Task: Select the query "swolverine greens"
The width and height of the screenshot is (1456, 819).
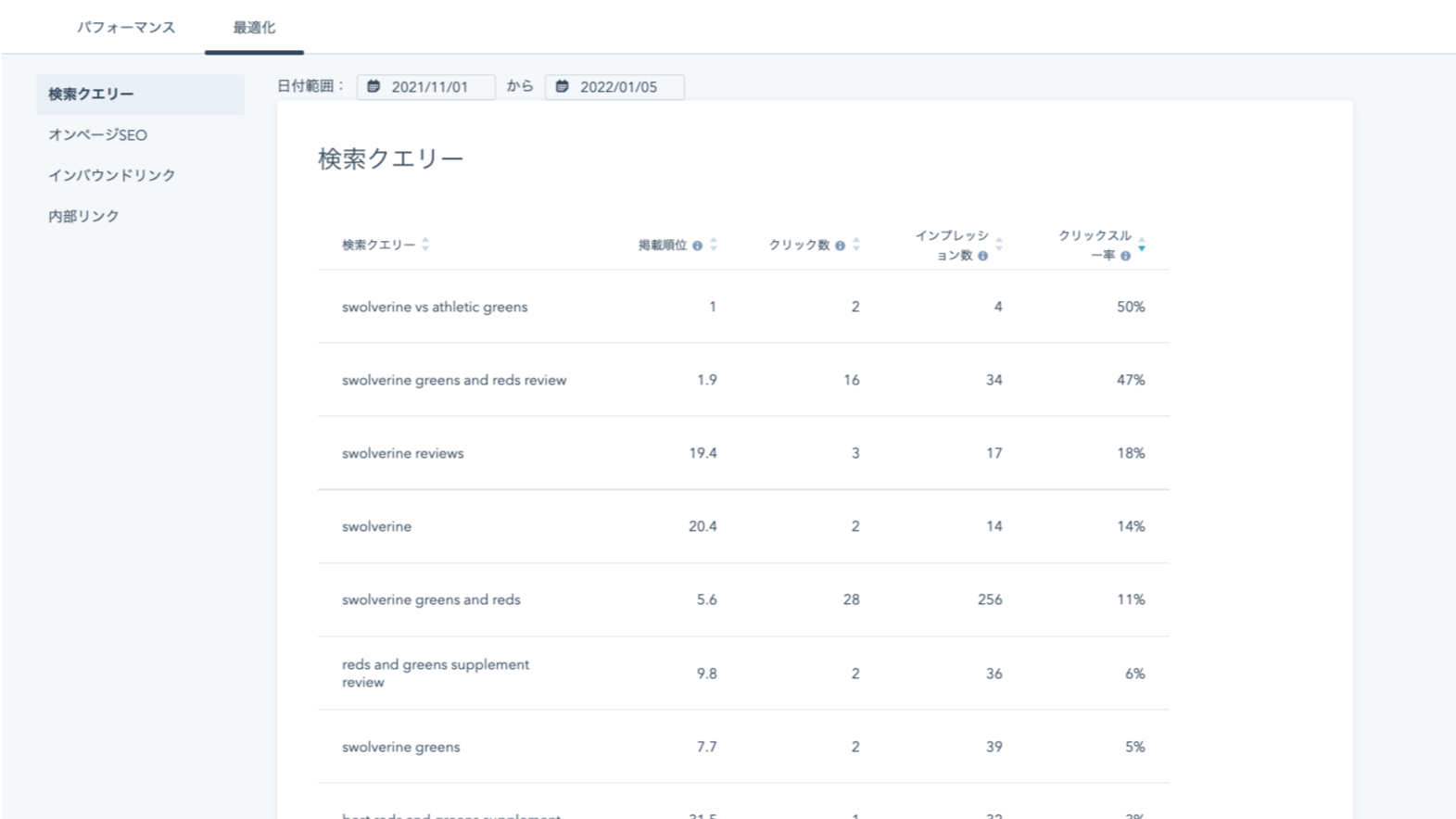Action: 400,747
